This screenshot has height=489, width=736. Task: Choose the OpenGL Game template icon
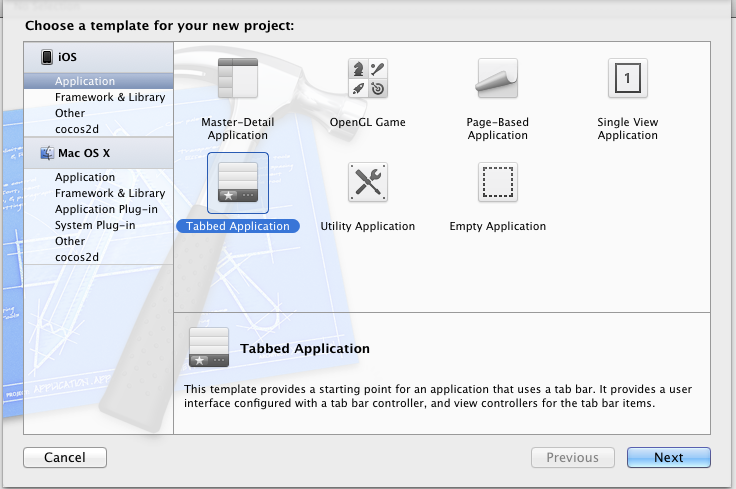tap(368, 78)
